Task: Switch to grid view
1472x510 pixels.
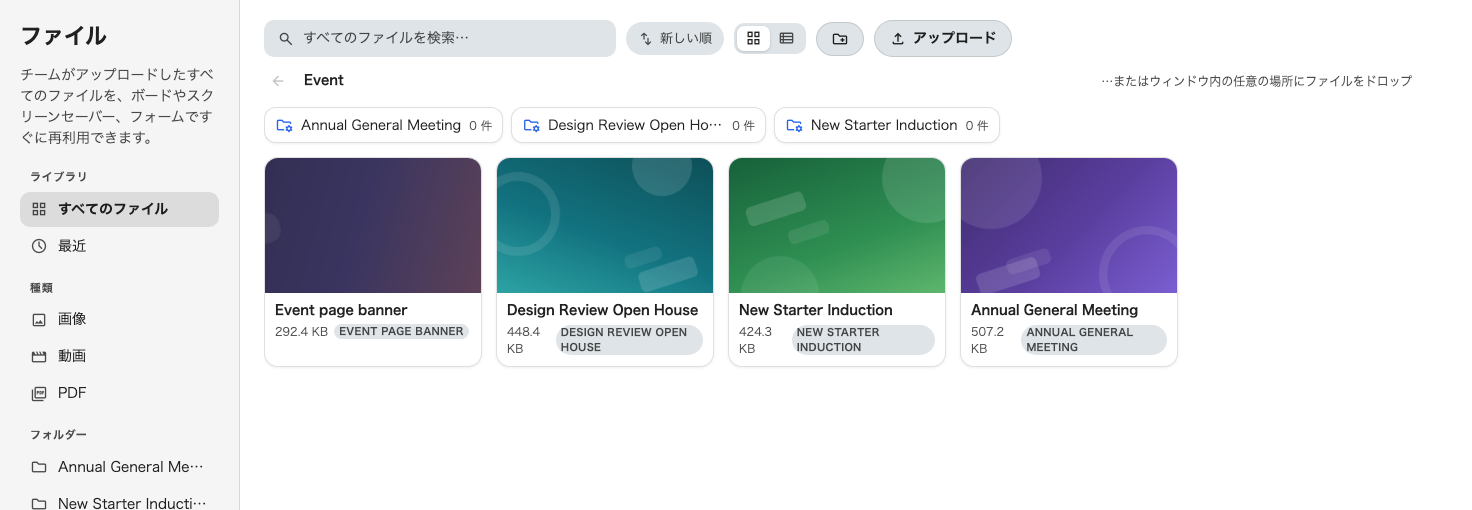Action: coord(754,39)
